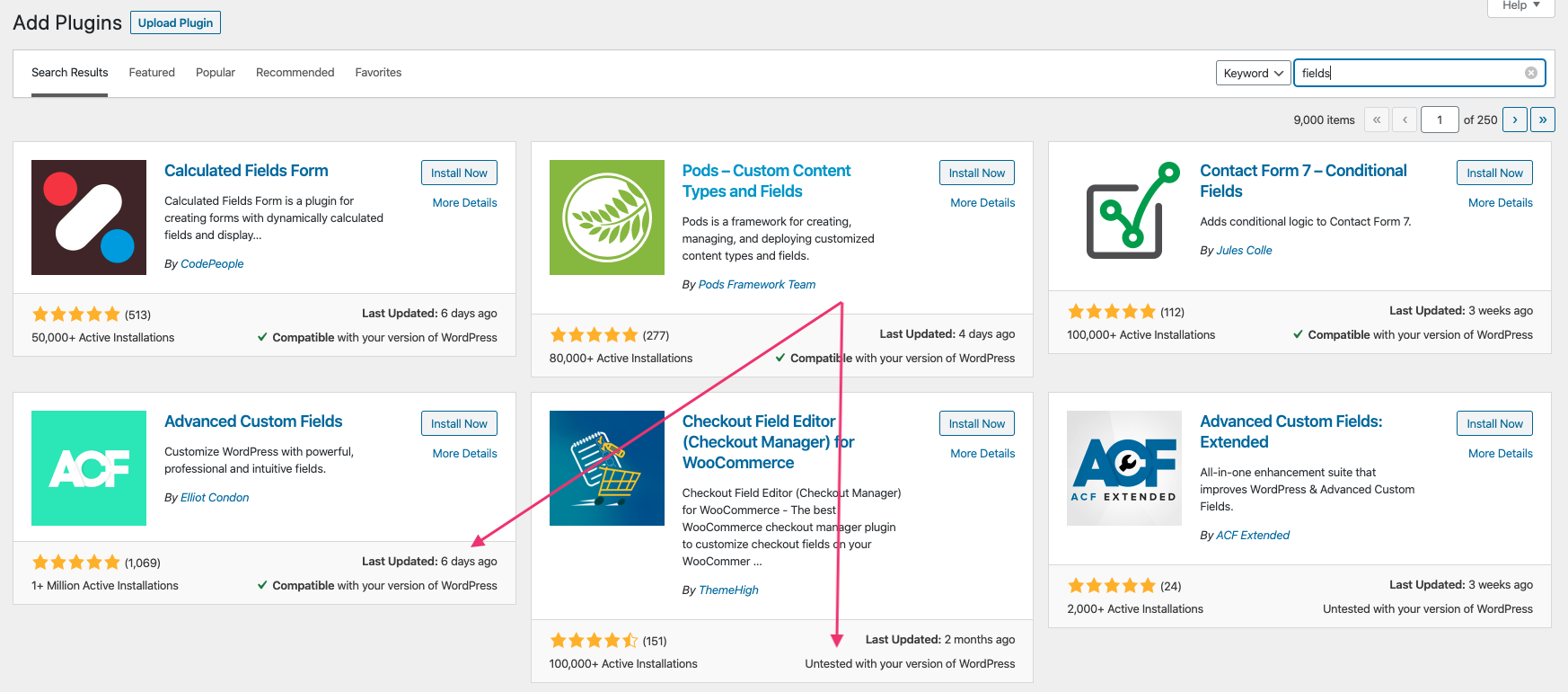Image resolution: width=1568 pixels, height=692 pixels.
Task: Install Advanced Custom Fields: Extended
Action: coord(1494,423)
